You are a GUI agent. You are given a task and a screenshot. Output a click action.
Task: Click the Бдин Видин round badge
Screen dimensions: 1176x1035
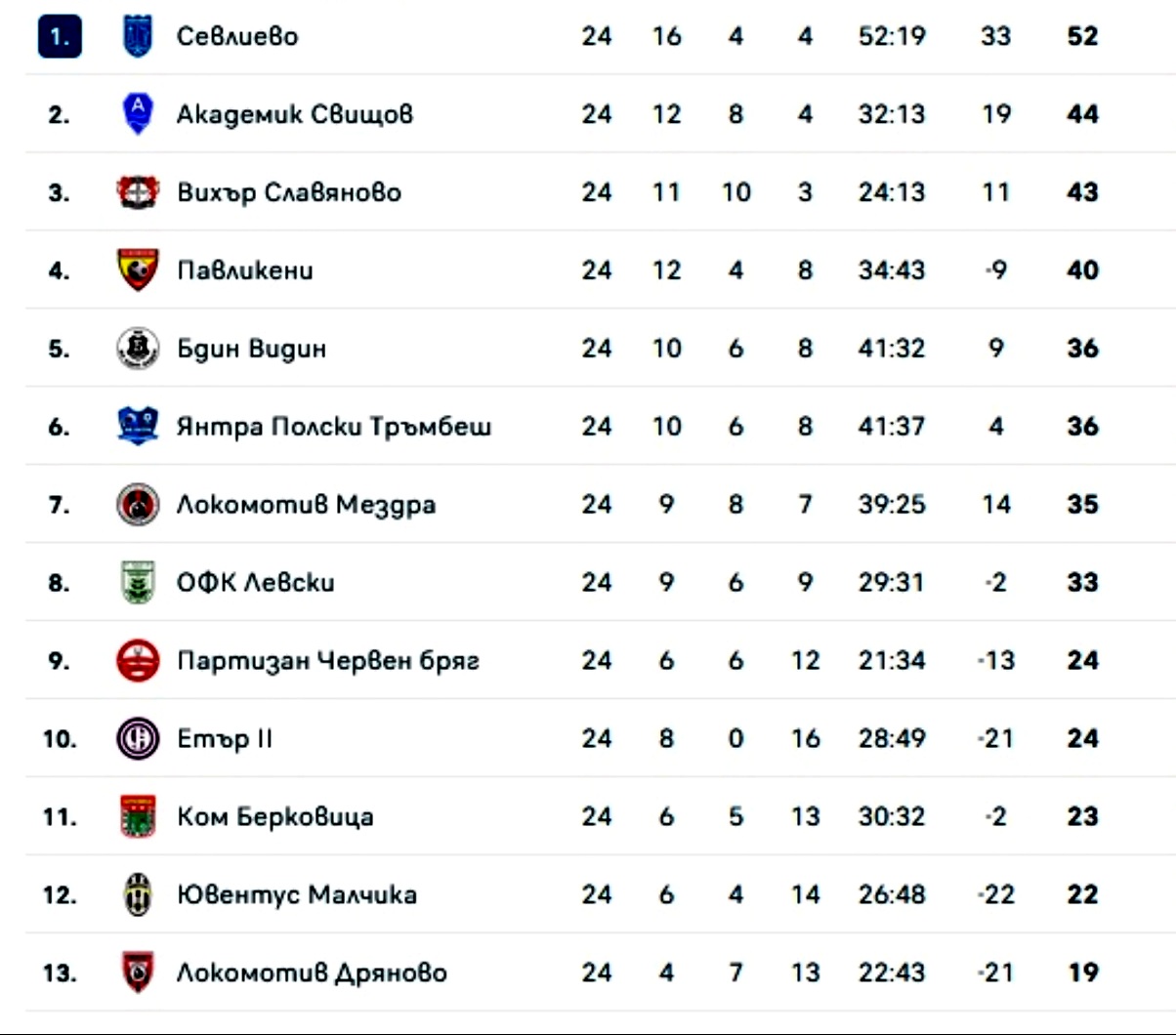(138, 349)
